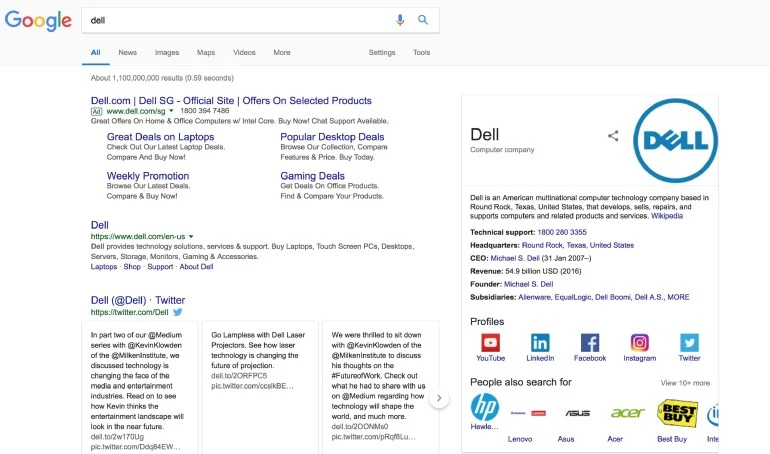Viewport: 770px width, 454px height.
Task: Click the voice search microphone icon
Action: pos(400,20)
